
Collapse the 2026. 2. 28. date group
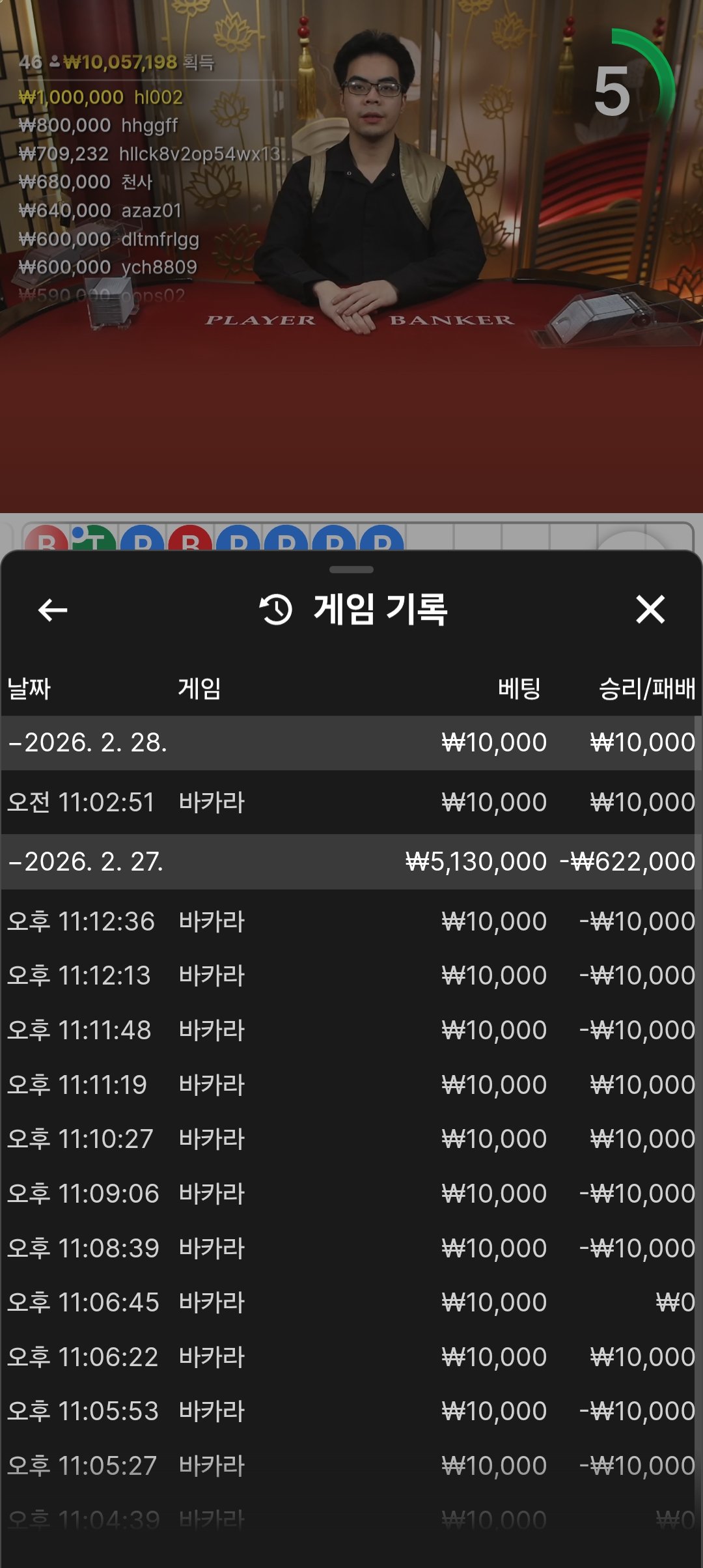[x=87, y=743]
